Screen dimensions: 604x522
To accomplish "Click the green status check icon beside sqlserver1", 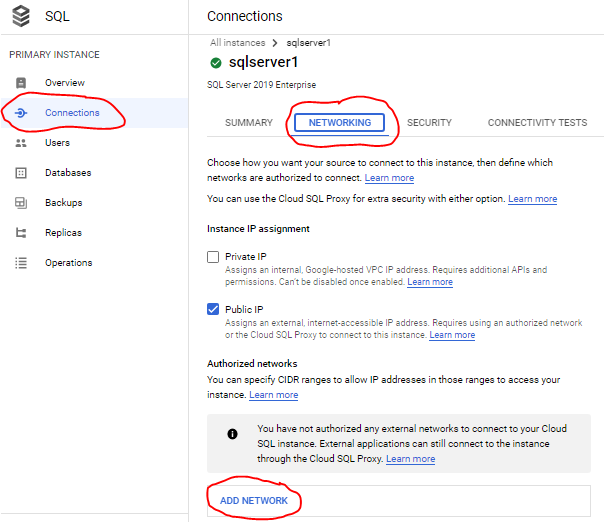I will (216, 63).
